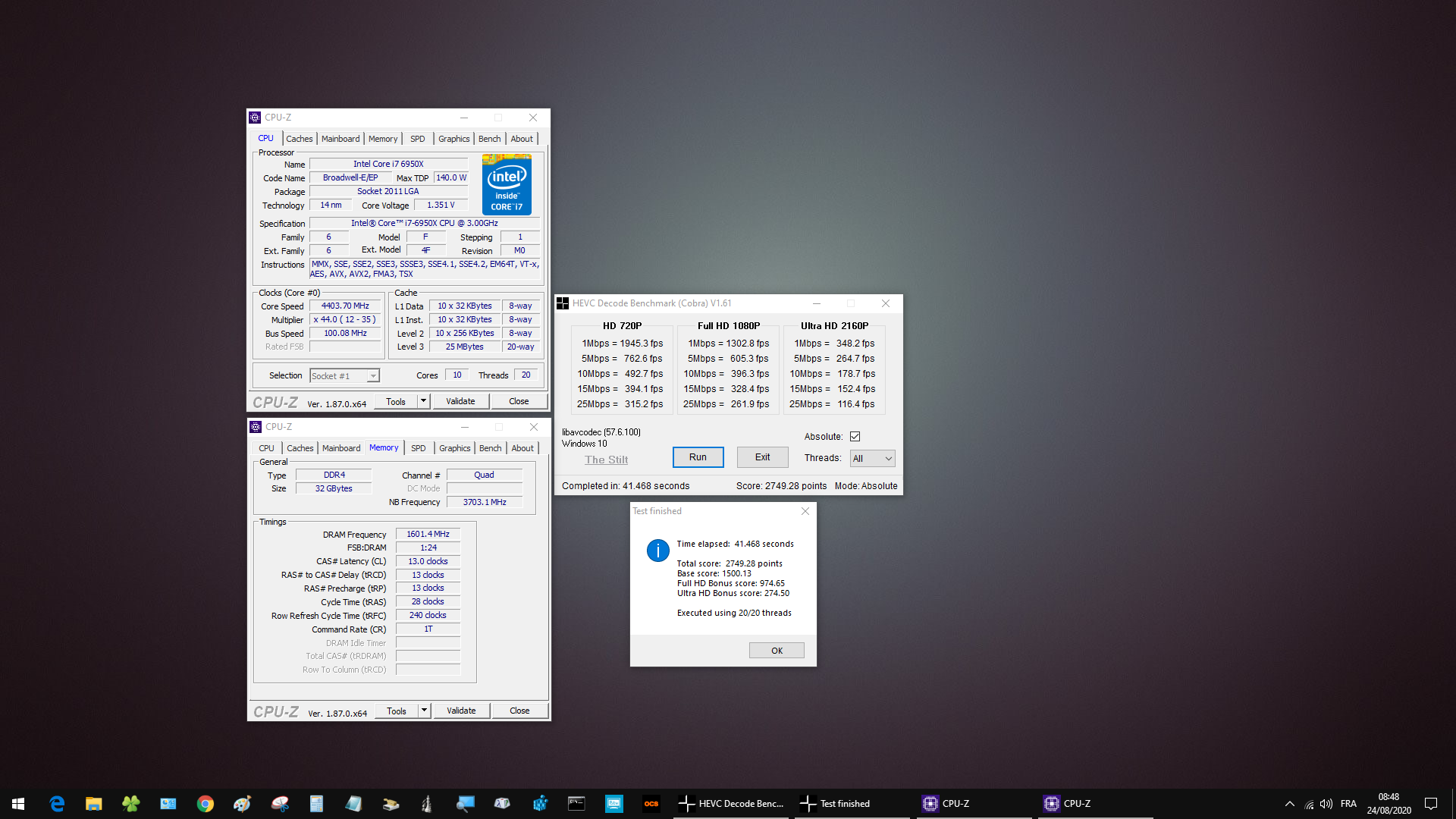The height and width of the screenshot is (819, 1456).
Task: Show hidden system tray icons
Action: click(1289, 804)
